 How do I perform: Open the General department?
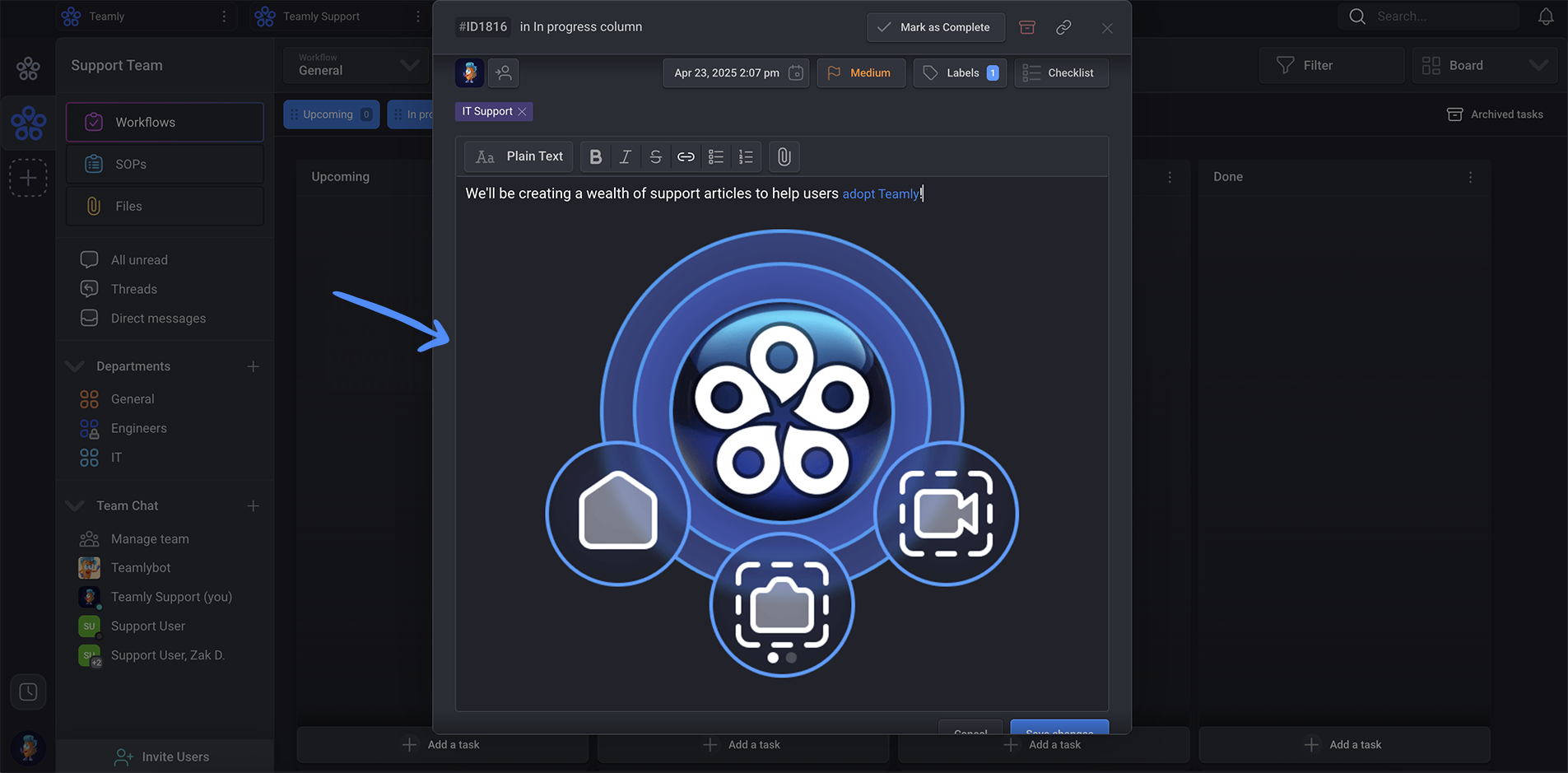point(133,399)
